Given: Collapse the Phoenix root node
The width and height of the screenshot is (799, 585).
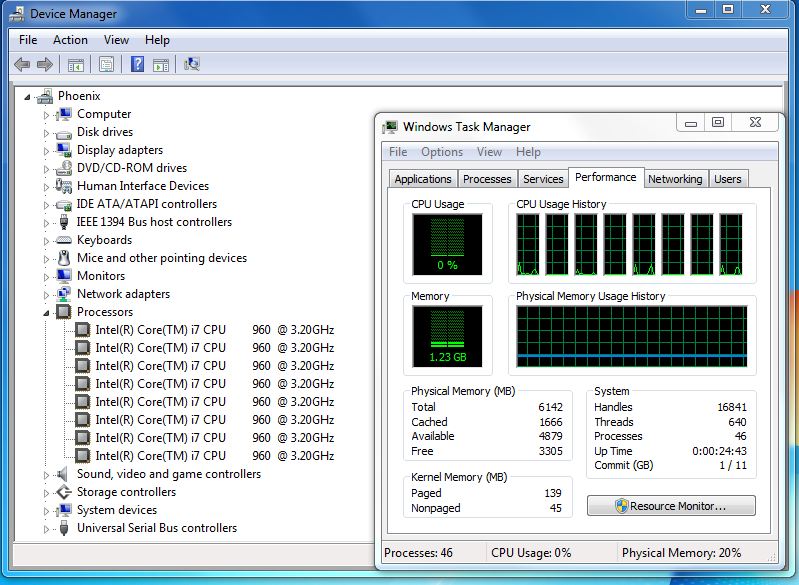Looking at the screenshot, I should point(28,97).
